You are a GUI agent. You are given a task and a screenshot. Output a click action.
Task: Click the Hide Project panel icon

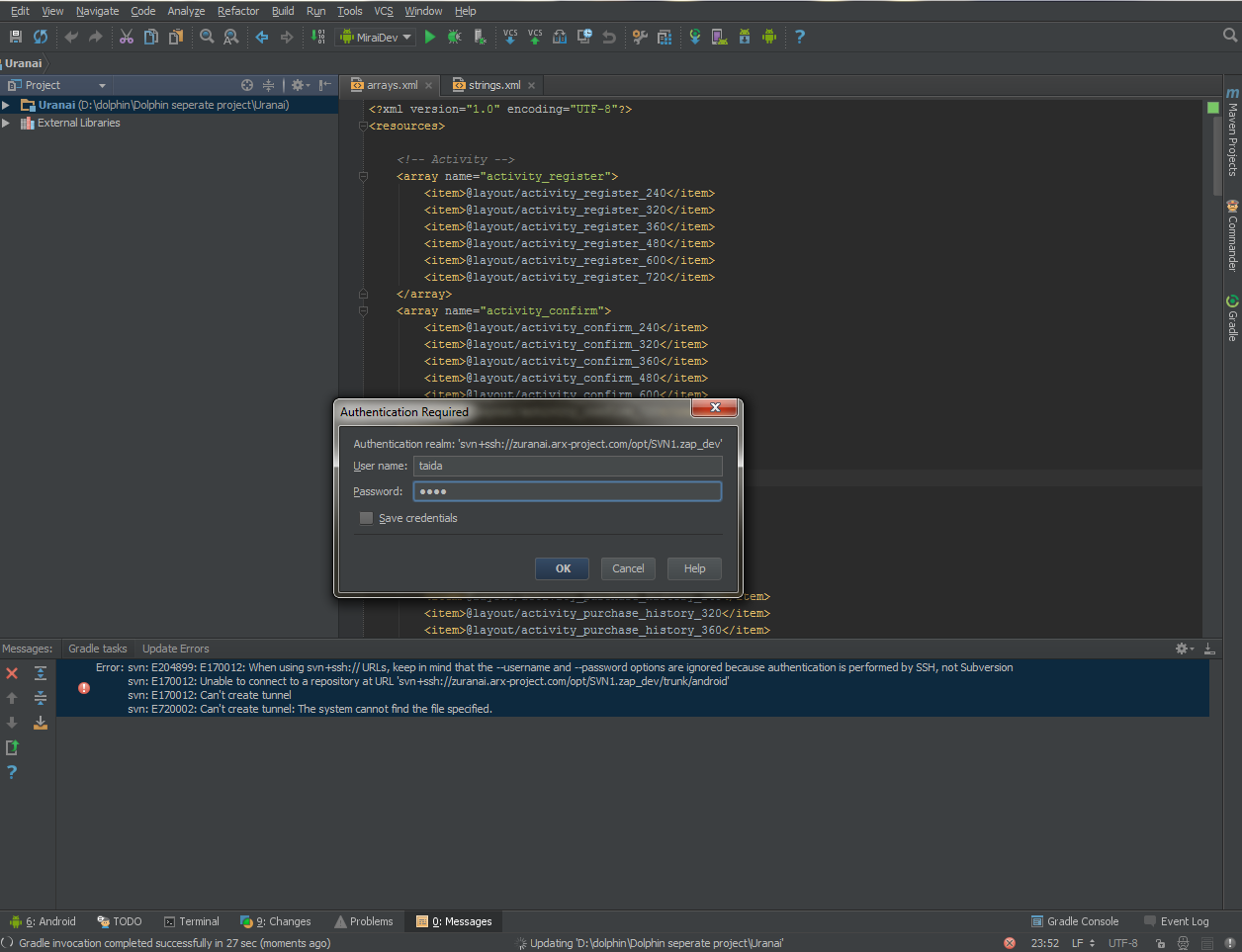[325, 85]
